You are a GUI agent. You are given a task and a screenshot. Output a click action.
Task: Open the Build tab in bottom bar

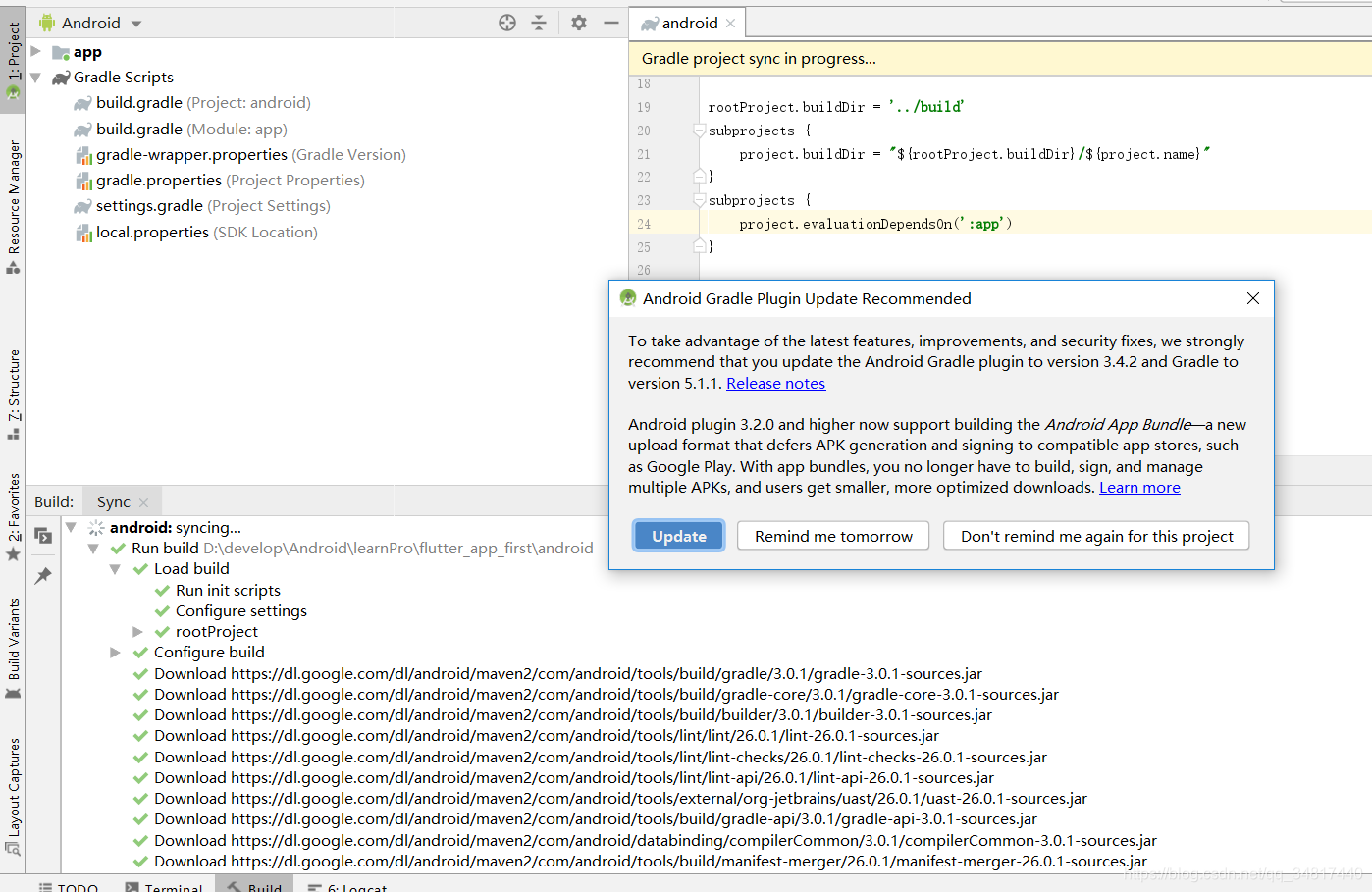[x=254, y=886]
